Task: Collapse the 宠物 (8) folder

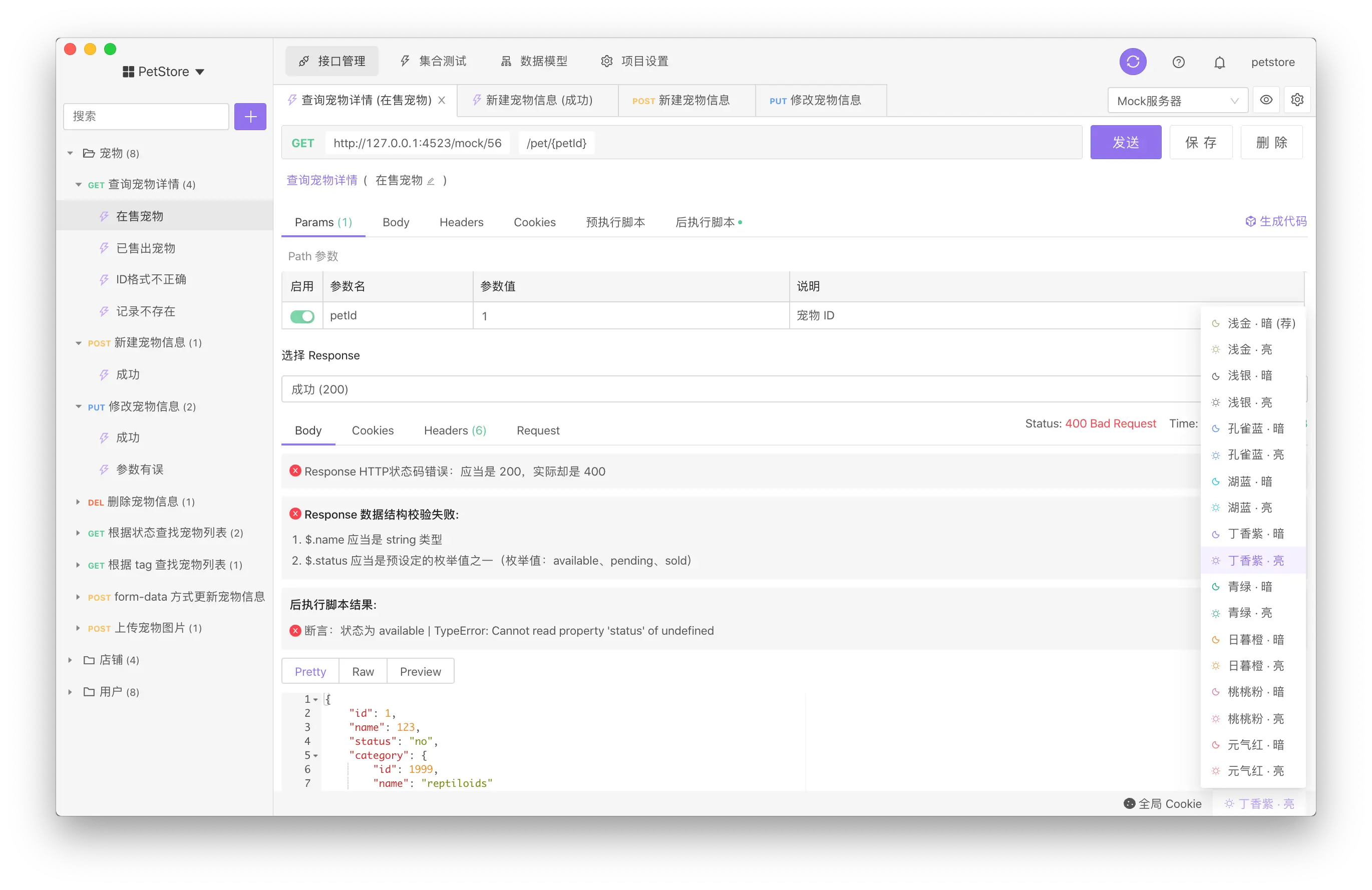Action: point(70,153)
